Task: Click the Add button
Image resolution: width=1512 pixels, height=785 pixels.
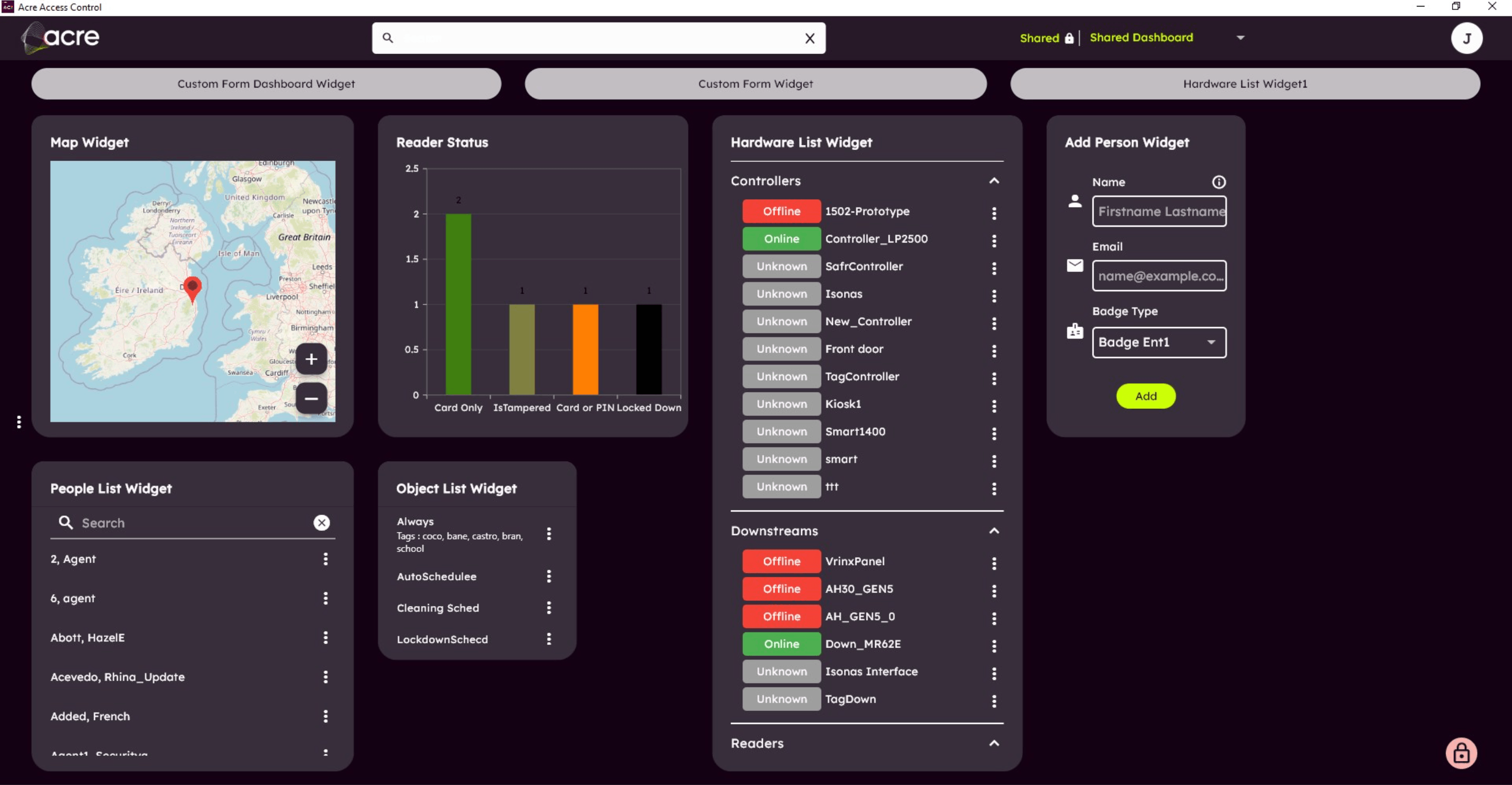Action: tap(1145, 396)
